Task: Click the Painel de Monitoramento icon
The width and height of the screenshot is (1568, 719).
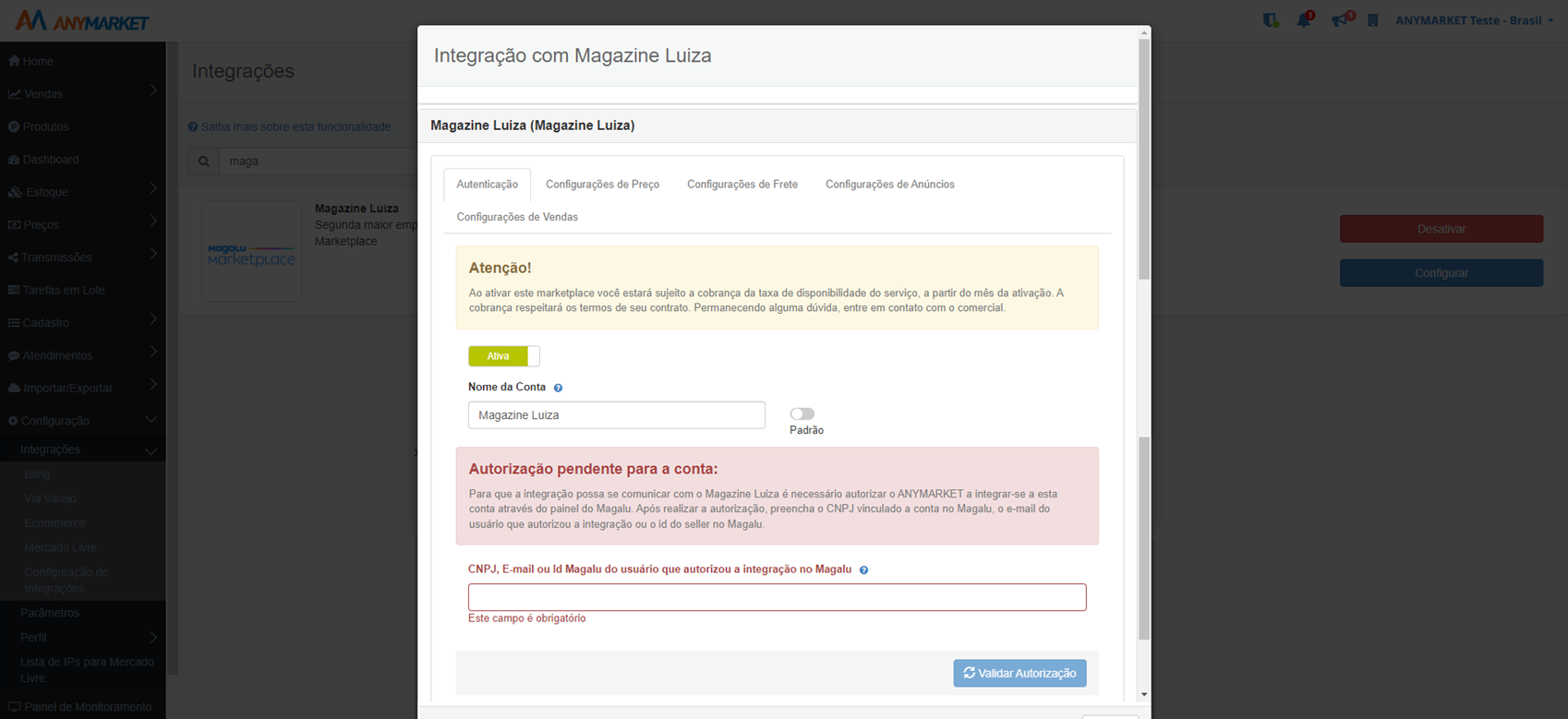Action: [x=14, y=707]
